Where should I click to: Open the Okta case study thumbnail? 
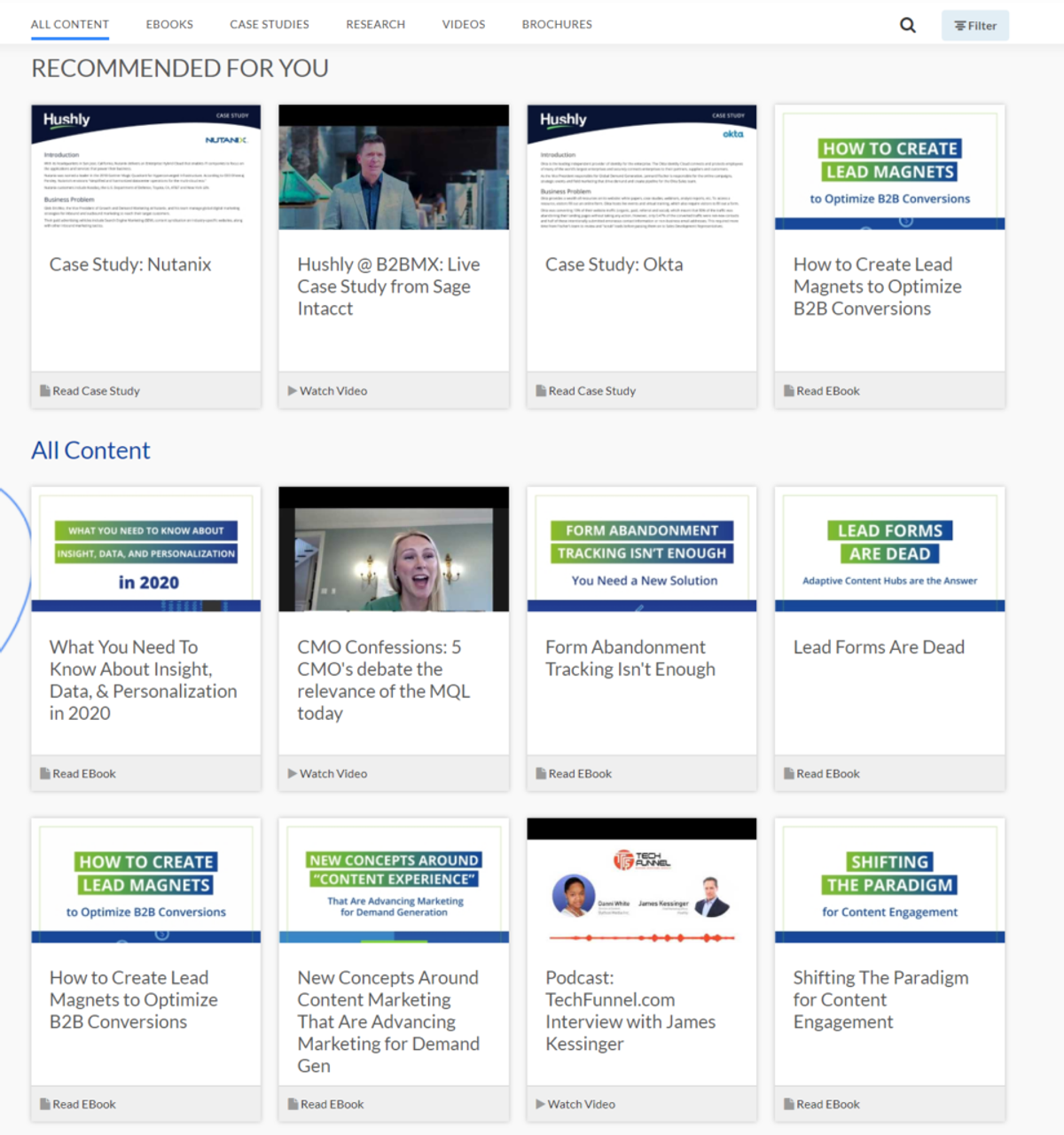click(642, 167)
